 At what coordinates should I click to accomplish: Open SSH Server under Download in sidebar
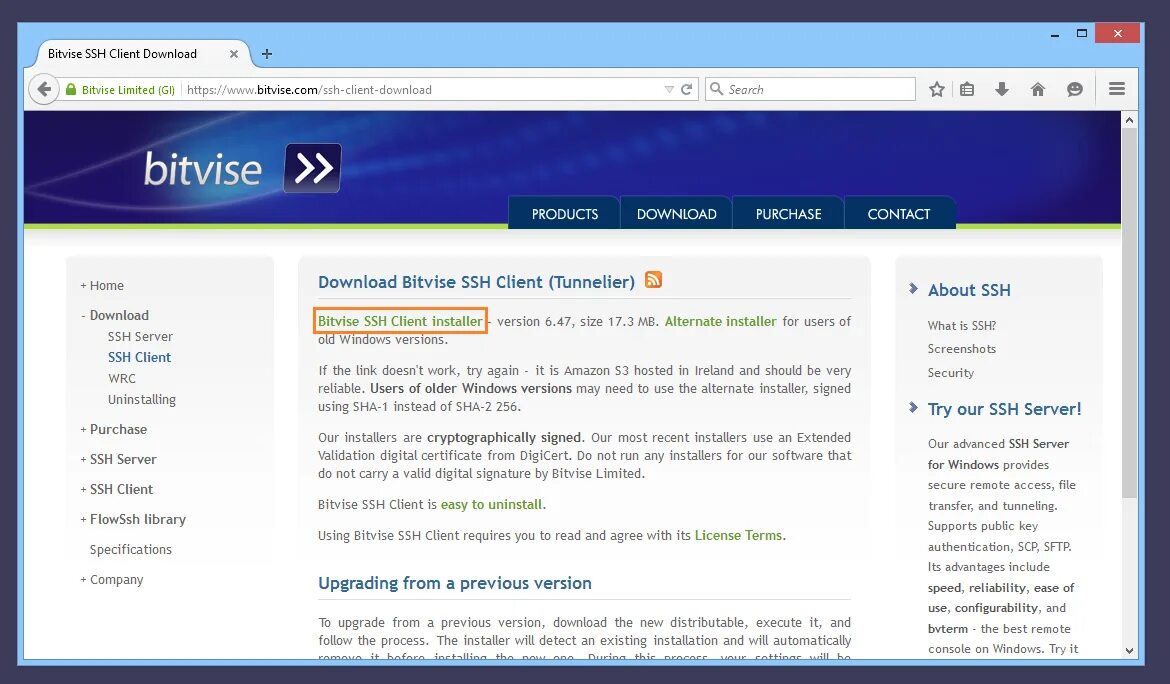(x=140, y=336)
